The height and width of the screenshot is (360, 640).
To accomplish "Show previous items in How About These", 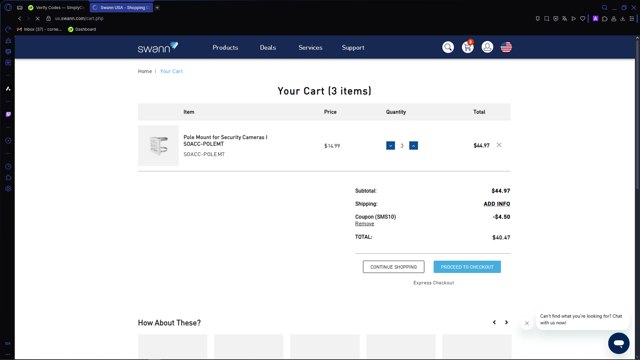I will [494, 322].
